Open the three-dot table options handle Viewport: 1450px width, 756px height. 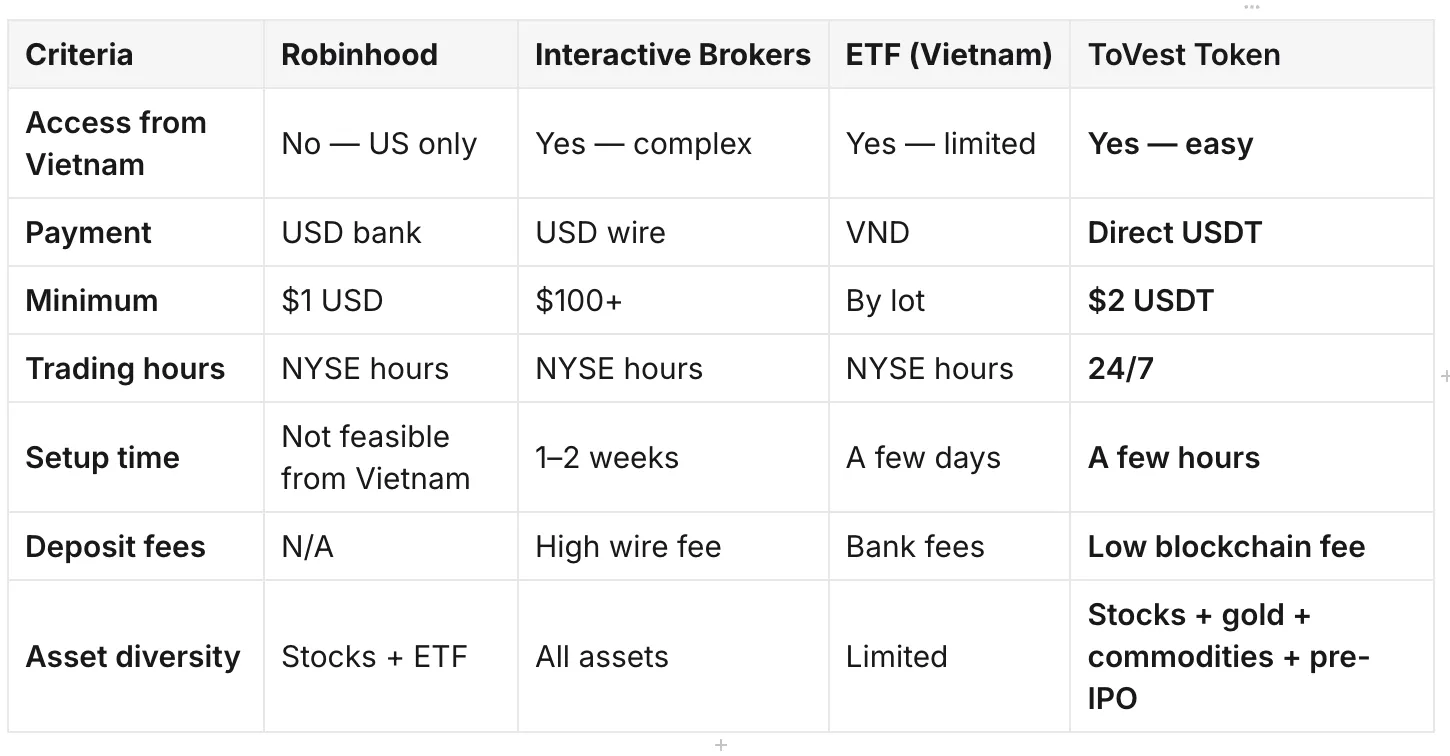pyautogui.click(x=1252, y=7)
